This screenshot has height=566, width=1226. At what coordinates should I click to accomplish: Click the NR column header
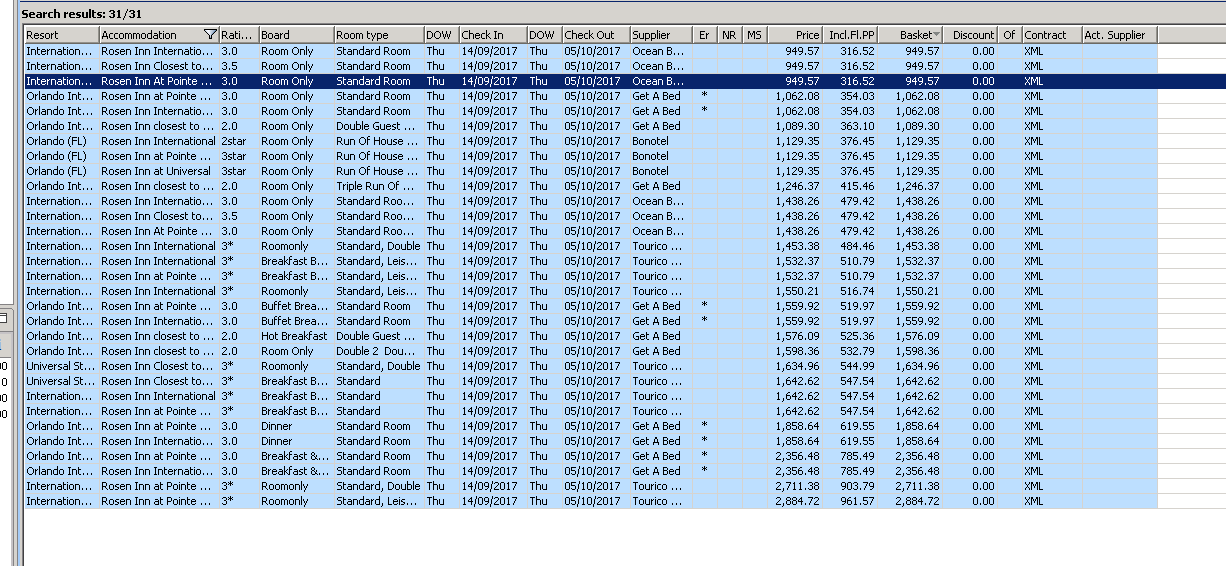click(729, 35)
